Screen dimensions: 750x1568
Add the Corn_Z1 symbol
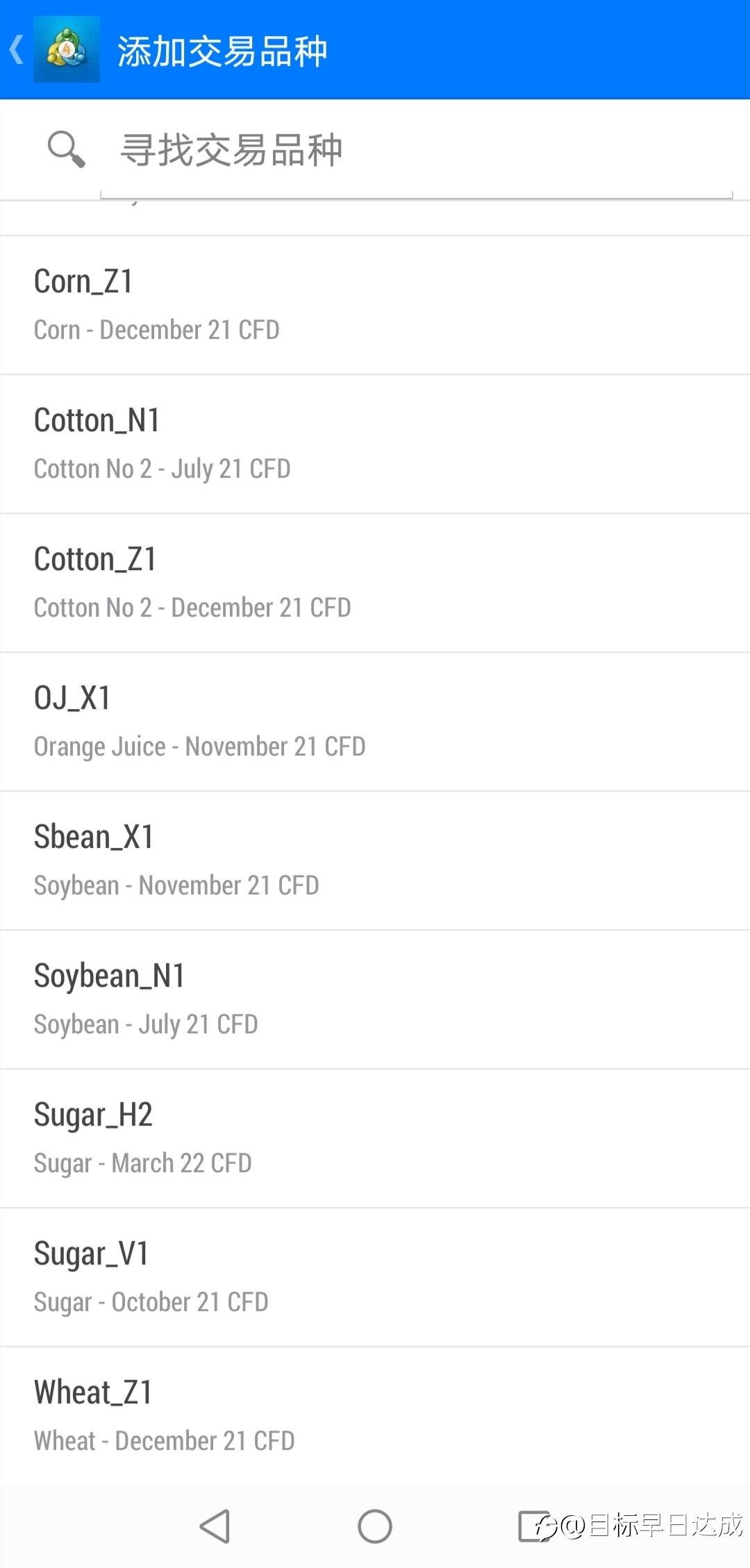375,306
